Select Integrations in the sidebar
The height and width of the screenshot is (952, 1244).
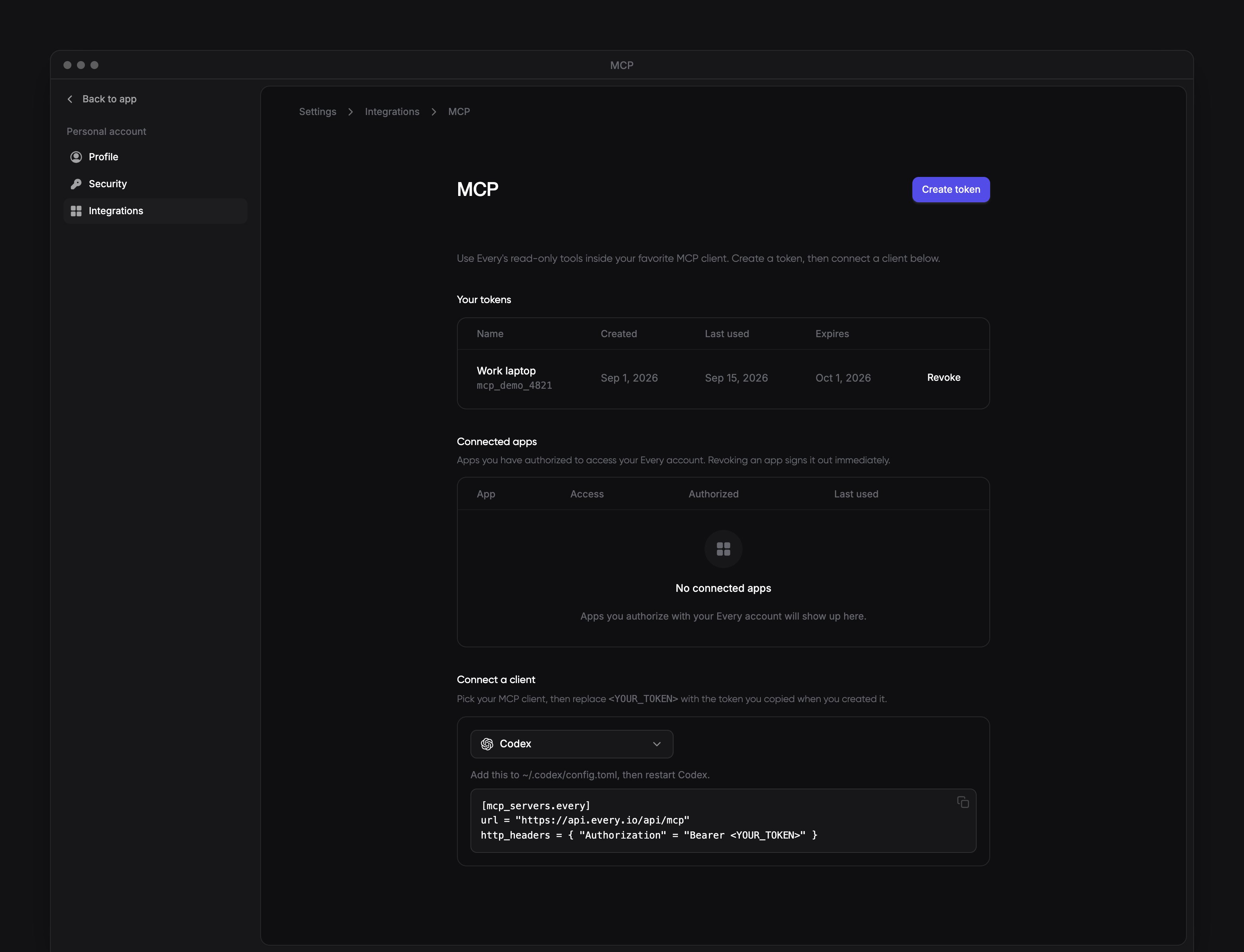(x=155, y=211)
